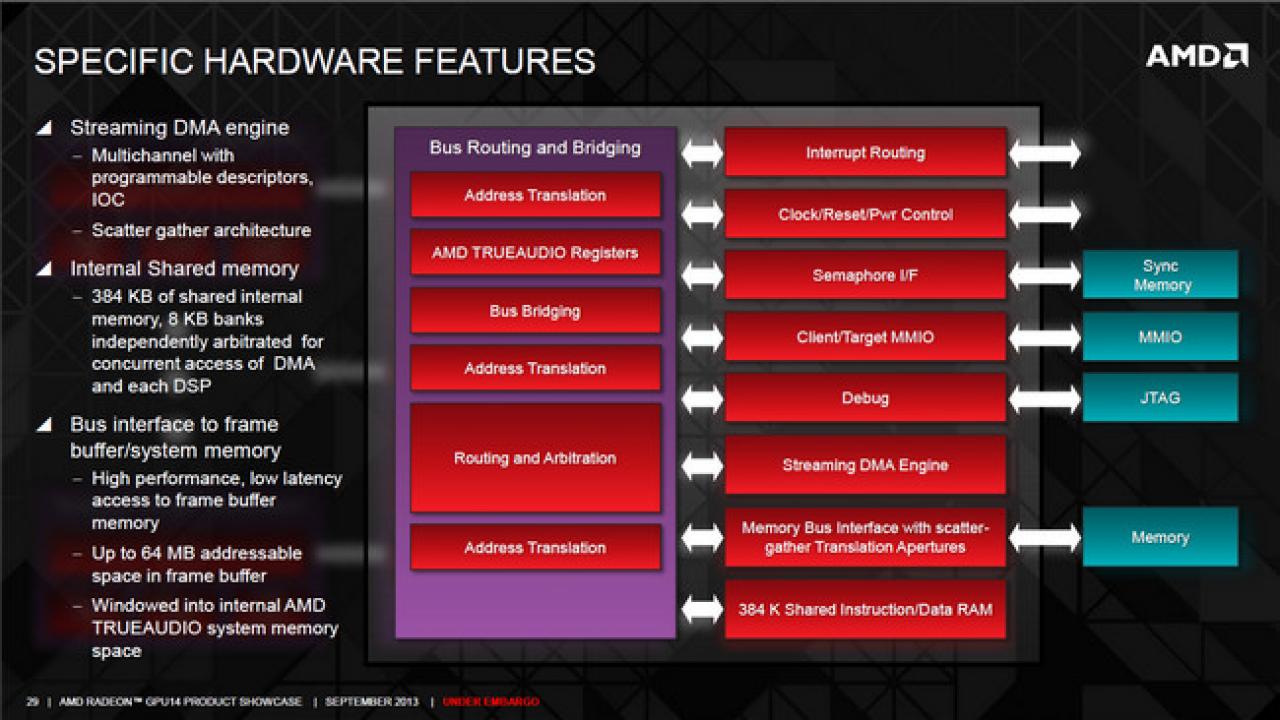Click the Debug box
This screenshot has width=1280, height=720.
865,398
